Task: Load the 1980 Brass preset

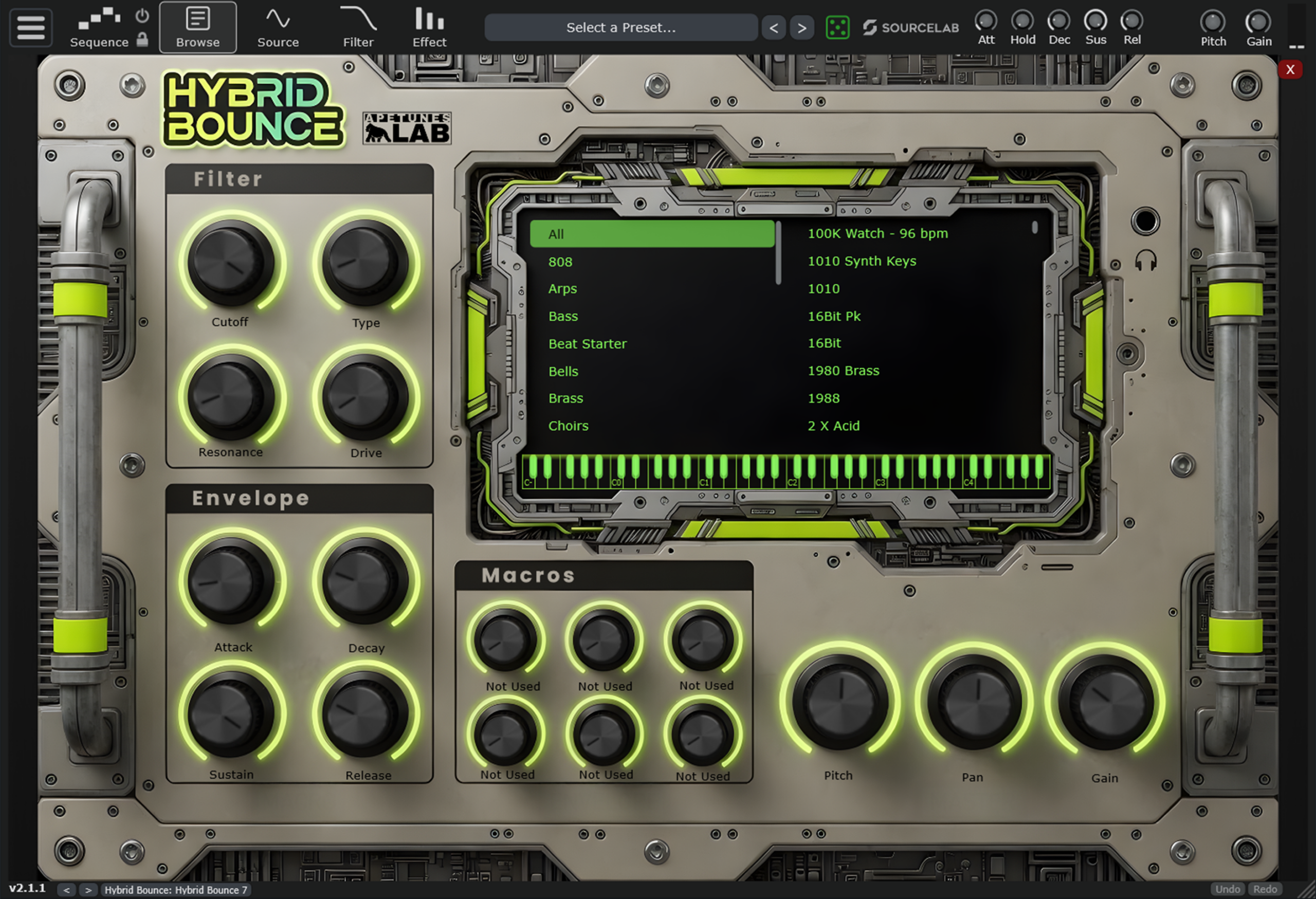Action: click(843, 370)
